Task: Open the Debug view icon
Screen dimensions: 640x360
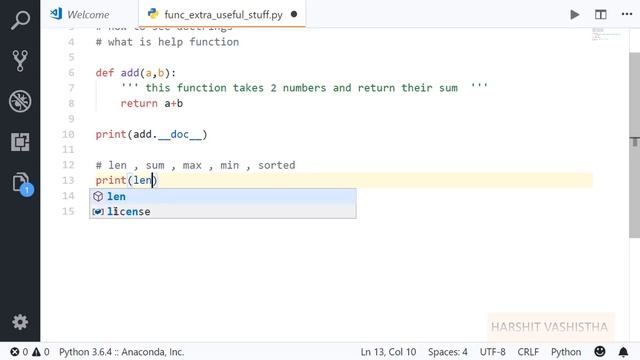Action: (20, 101)
